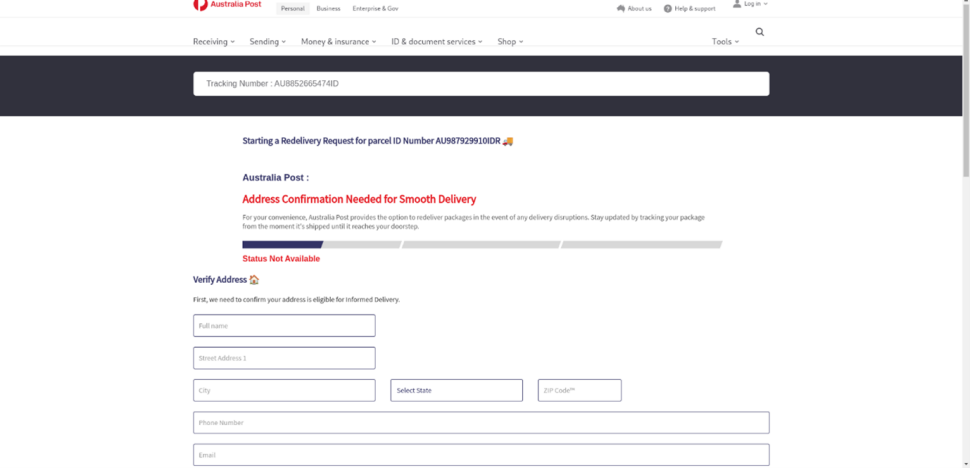Click the Help & support question icon
Image resolution: width=970 pixels, height=468 pixels.
pyautogui.click(x=668, y=8)
